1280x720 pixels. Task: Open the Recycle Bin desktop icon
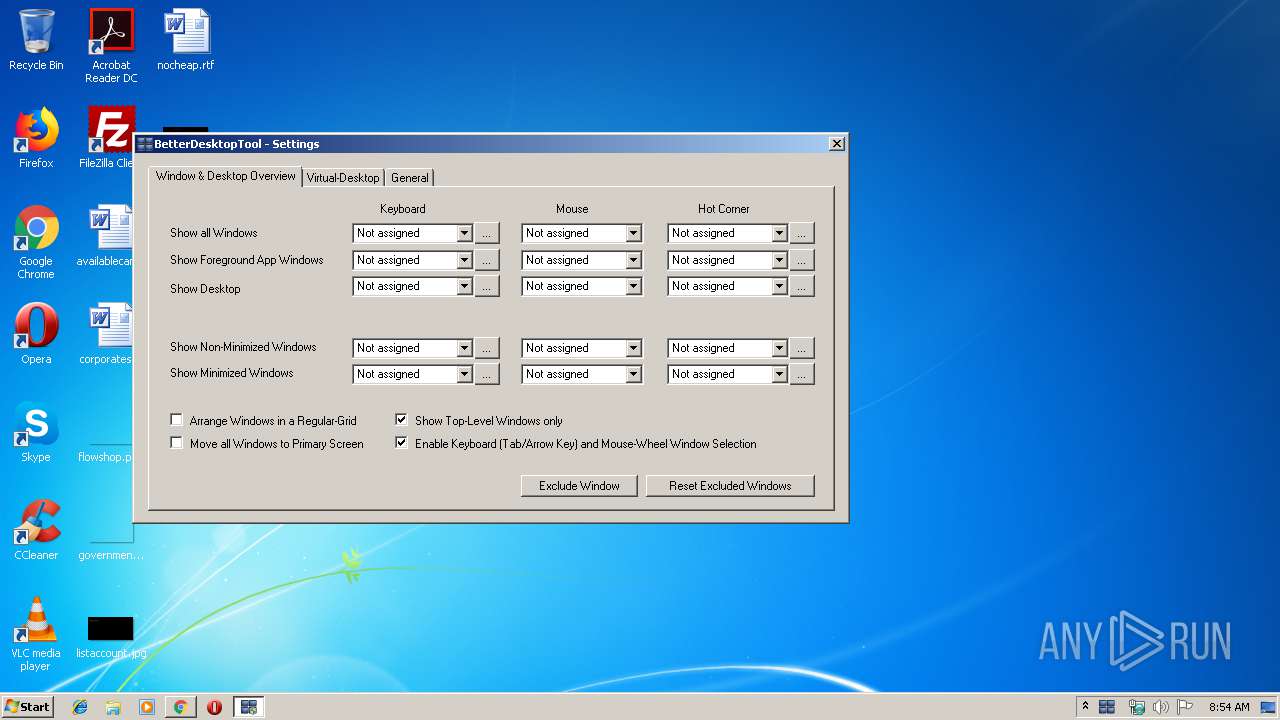coord(36,40)
